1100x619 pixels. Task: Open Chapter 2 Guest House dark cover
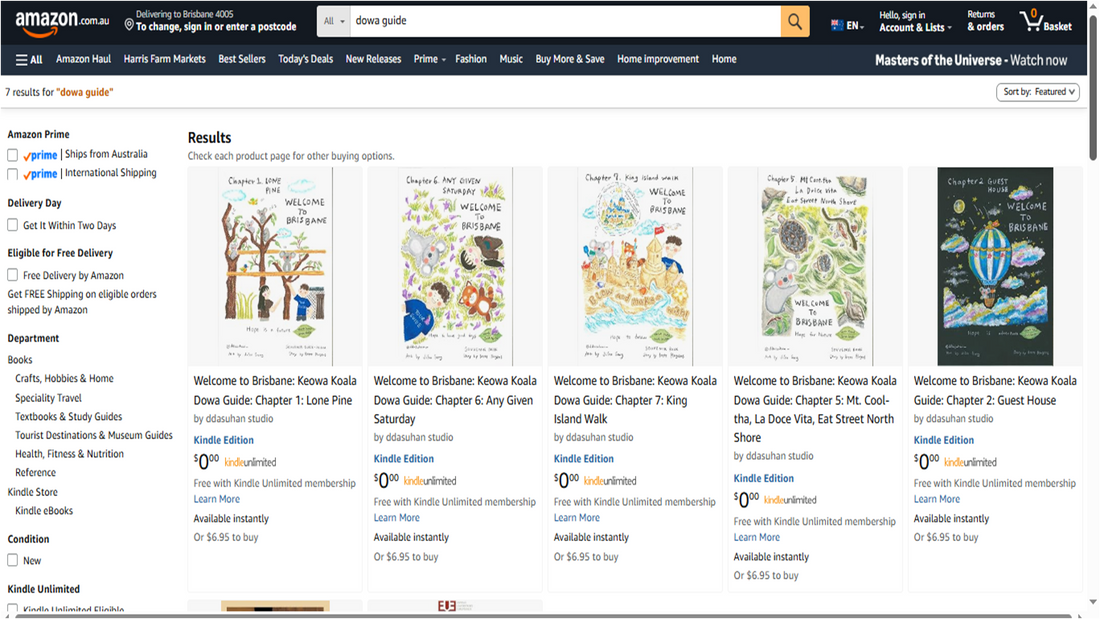point(995,266)
